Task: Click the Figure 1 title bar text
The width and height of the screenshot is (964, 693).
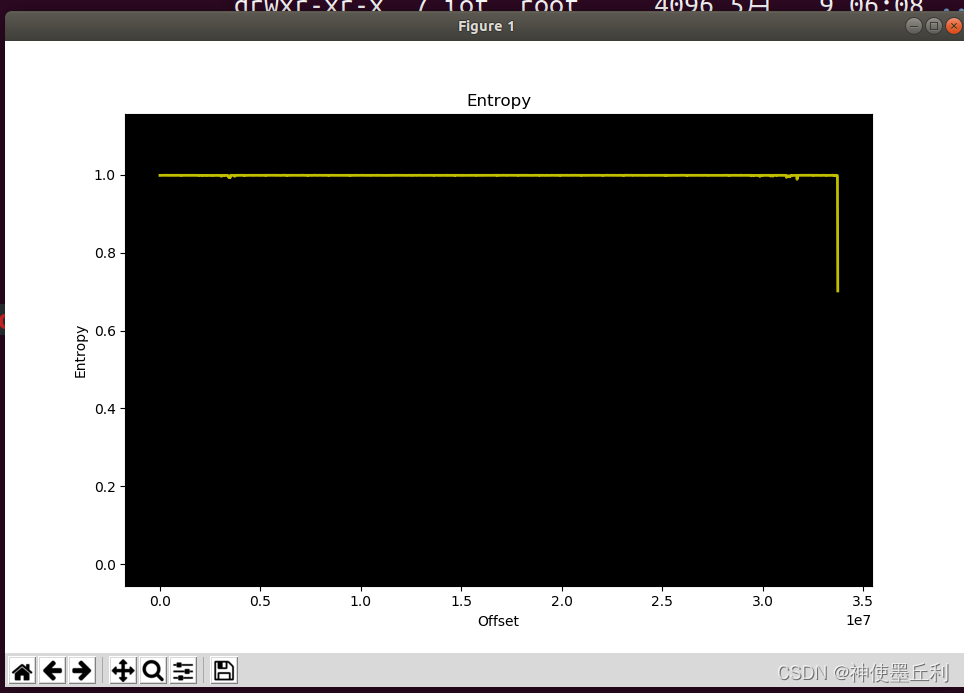Action: click(486, 26)
